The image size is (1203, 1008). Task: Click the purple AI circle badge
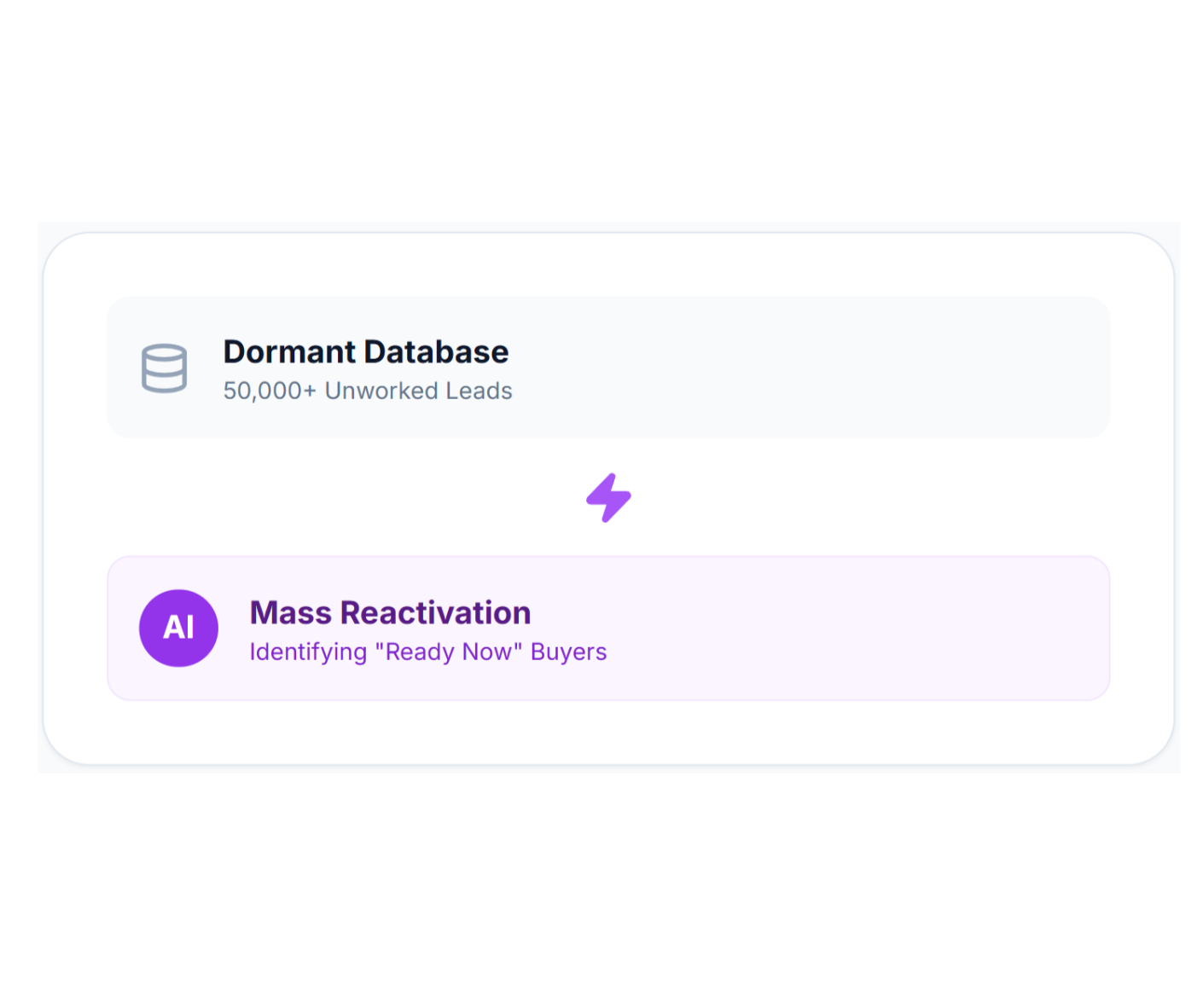point(178,628)
